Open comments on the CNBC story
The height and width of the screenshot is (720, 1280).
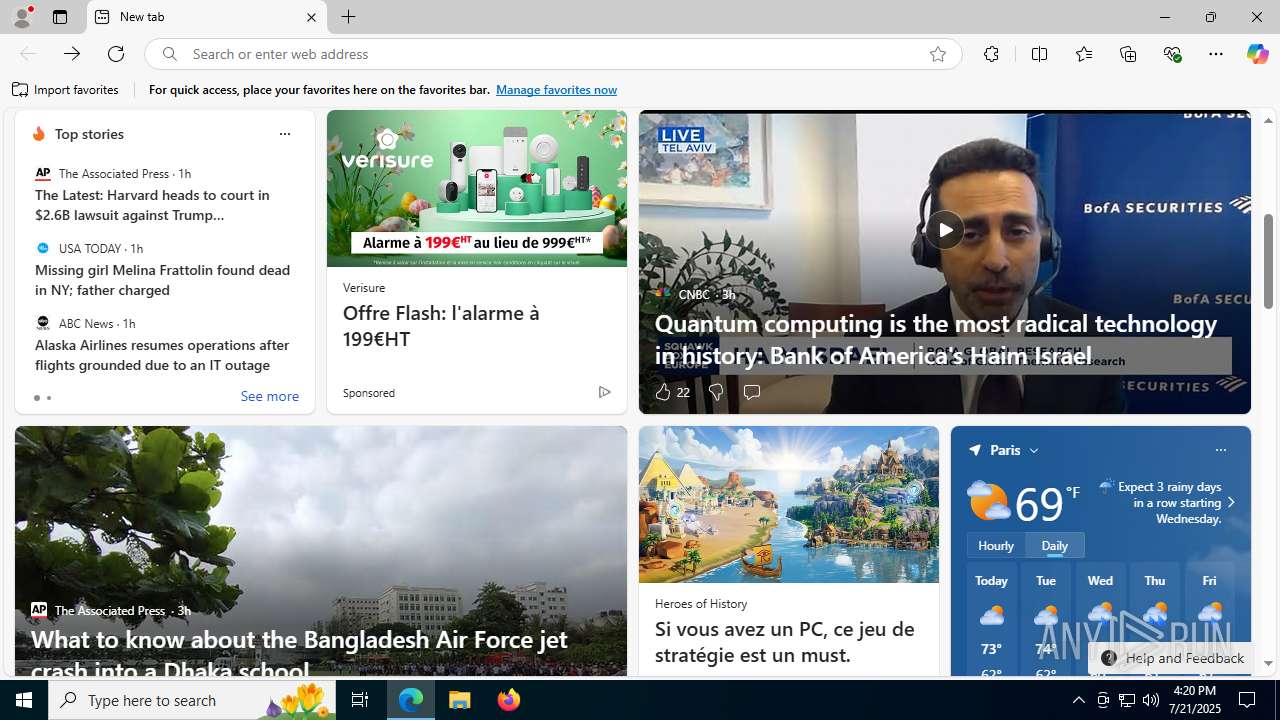(x=751, y=392)
